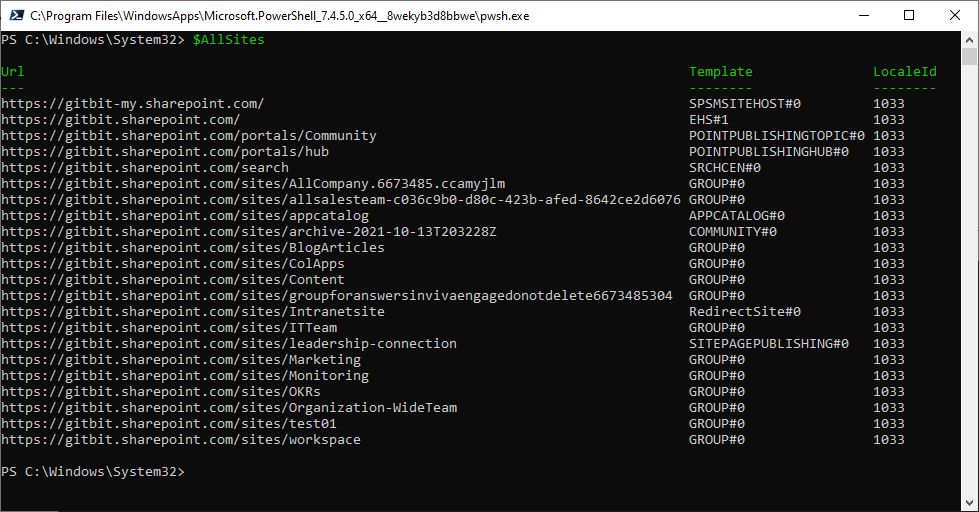
Task: Click the portals/hub URL
Action: (x=165, y=152)
